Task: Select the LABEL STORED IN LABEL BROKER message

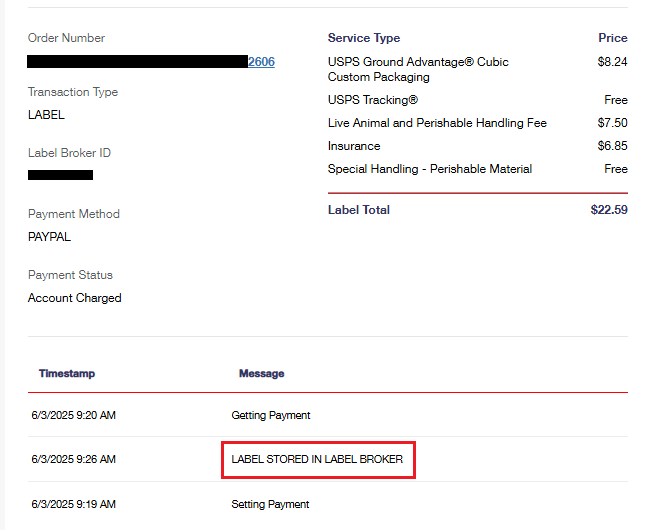Action: coord(317,459)
